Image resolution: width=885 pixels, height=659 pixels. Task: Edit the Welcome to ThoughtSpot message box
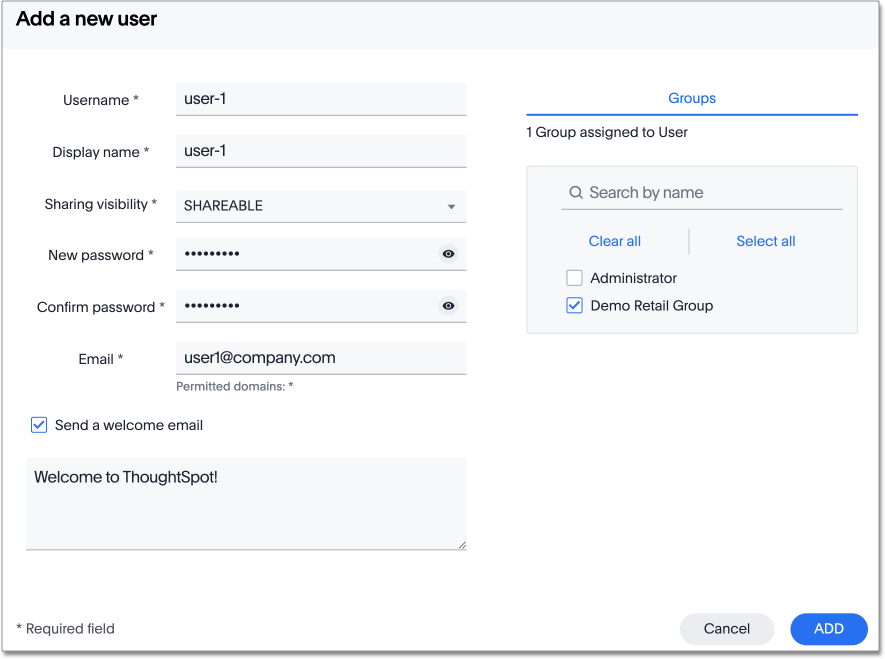245,503
